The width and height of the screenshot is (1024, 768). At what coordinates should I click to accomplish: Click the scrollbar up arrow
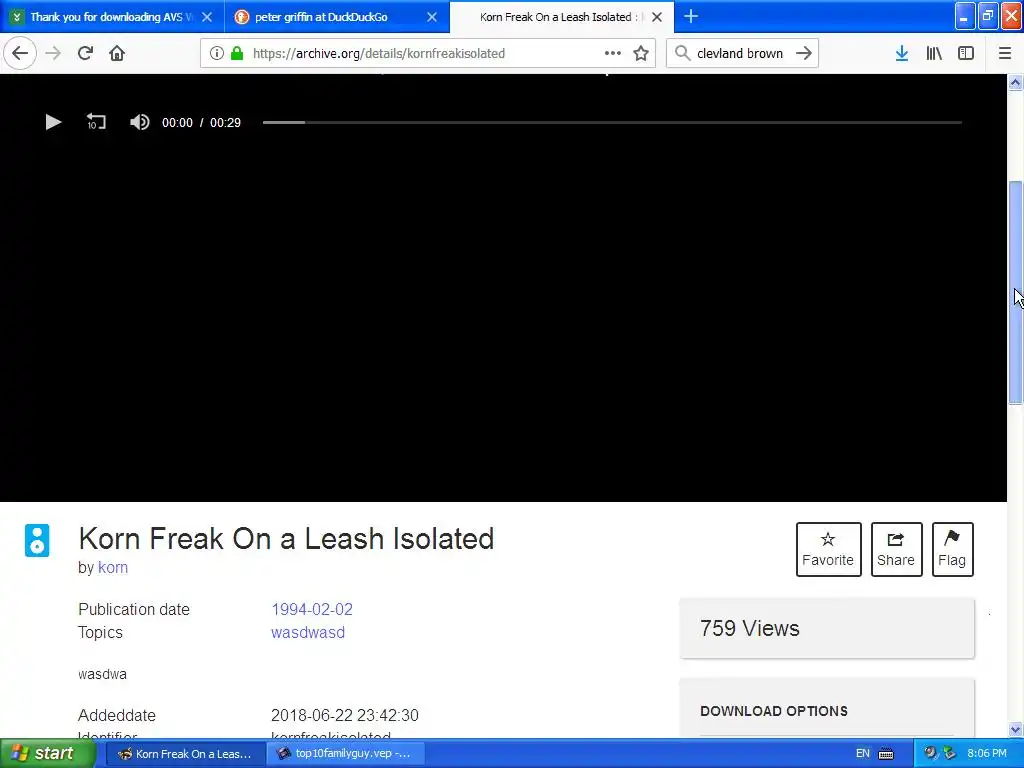point(1015,83)
